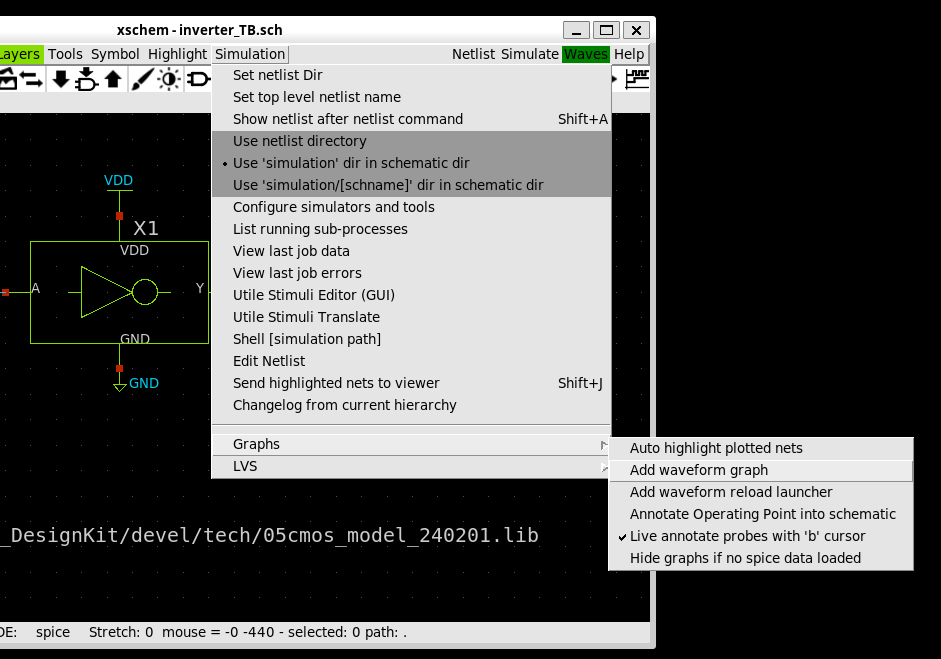Minimize the xschem window
The image size is (941, 659).
click(x=576, y=30)
